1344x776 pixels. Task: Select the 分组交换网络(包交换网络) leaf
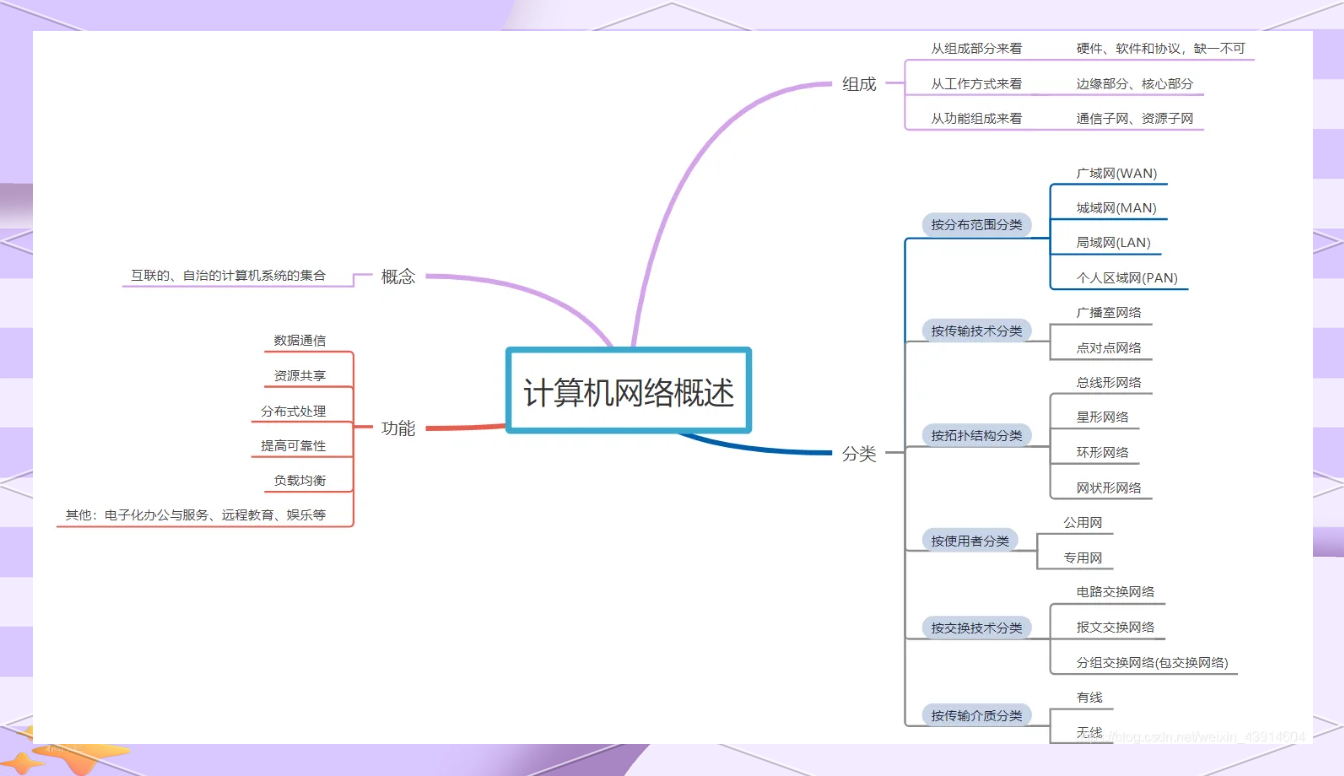(x=1152, y=662)
